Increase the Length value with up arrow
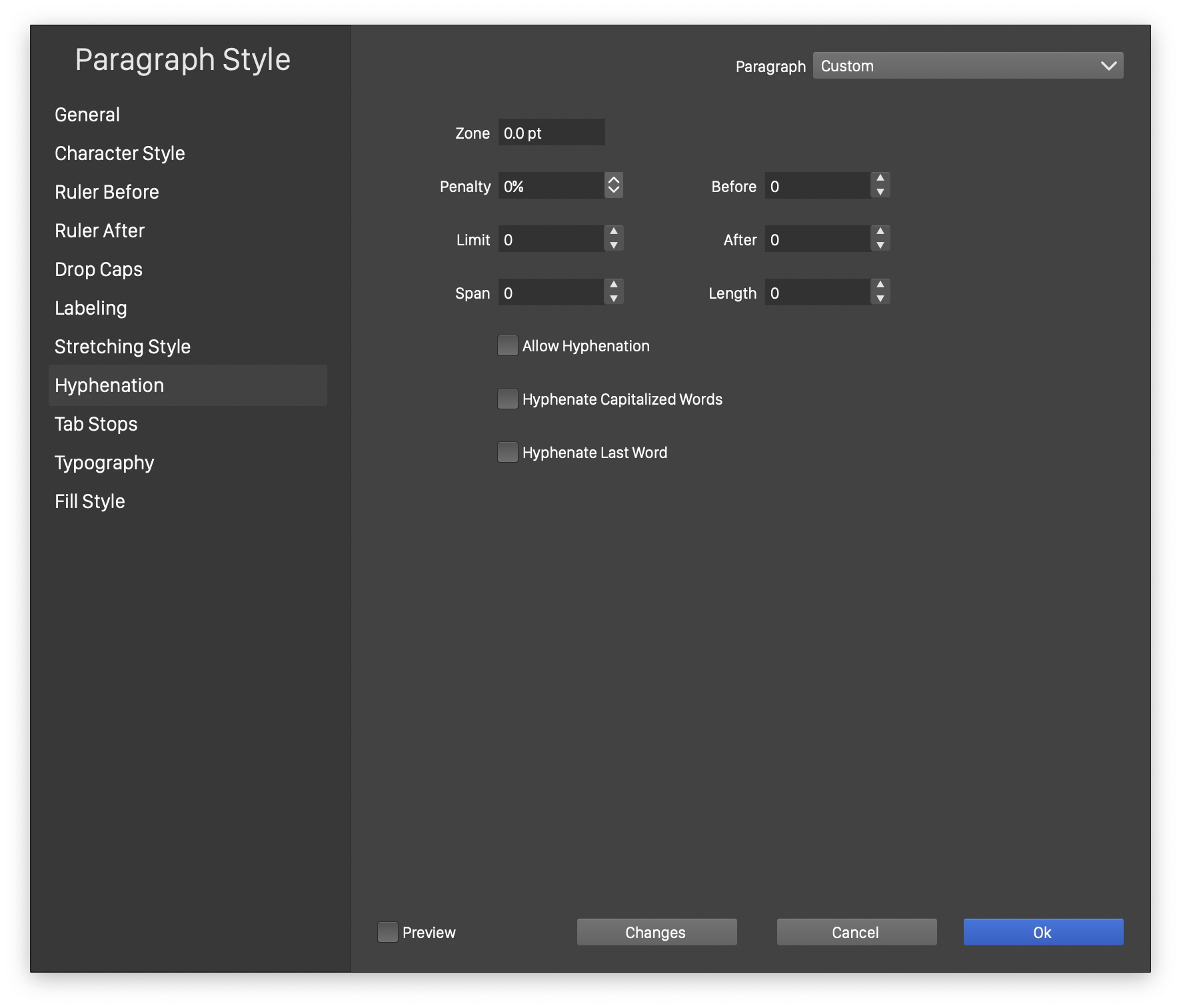This screenshot has width=1181, height=1008. click(880, 285)
